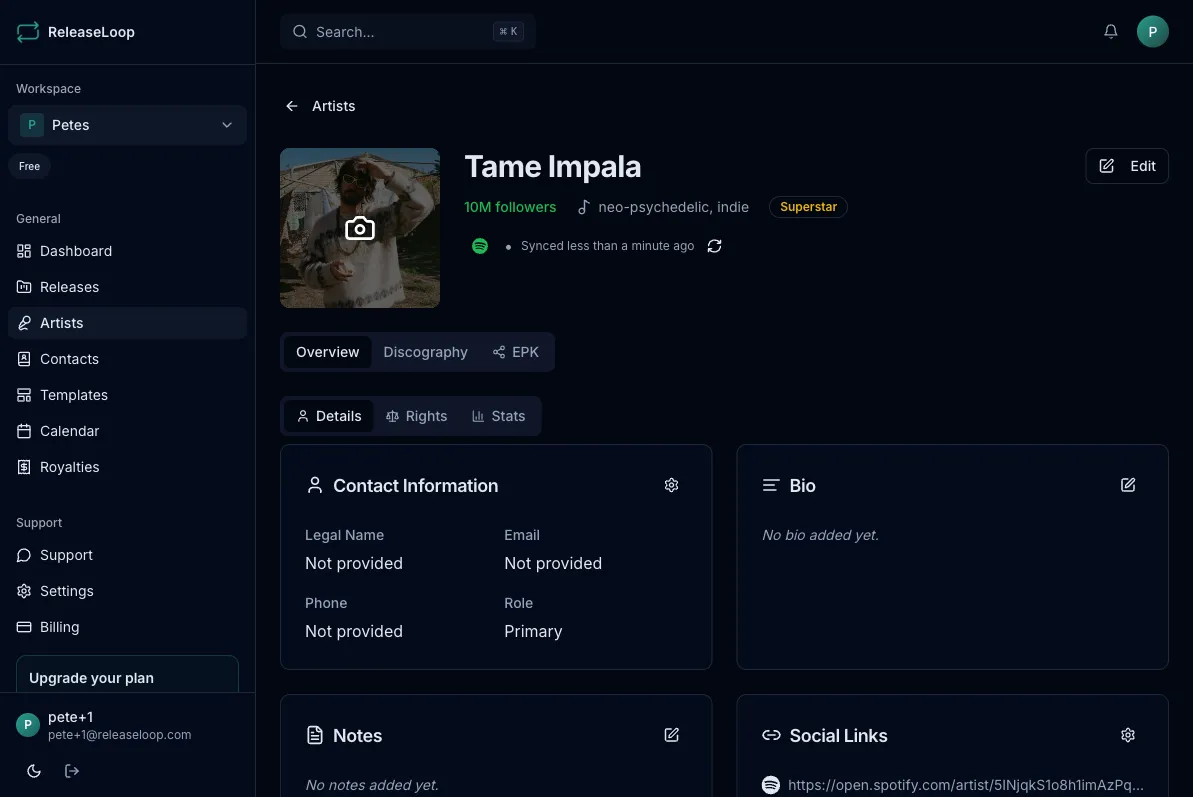Viewport: 1193px width, 797px height.
Task: Click the log out icon
Action: tap(72, 770)
